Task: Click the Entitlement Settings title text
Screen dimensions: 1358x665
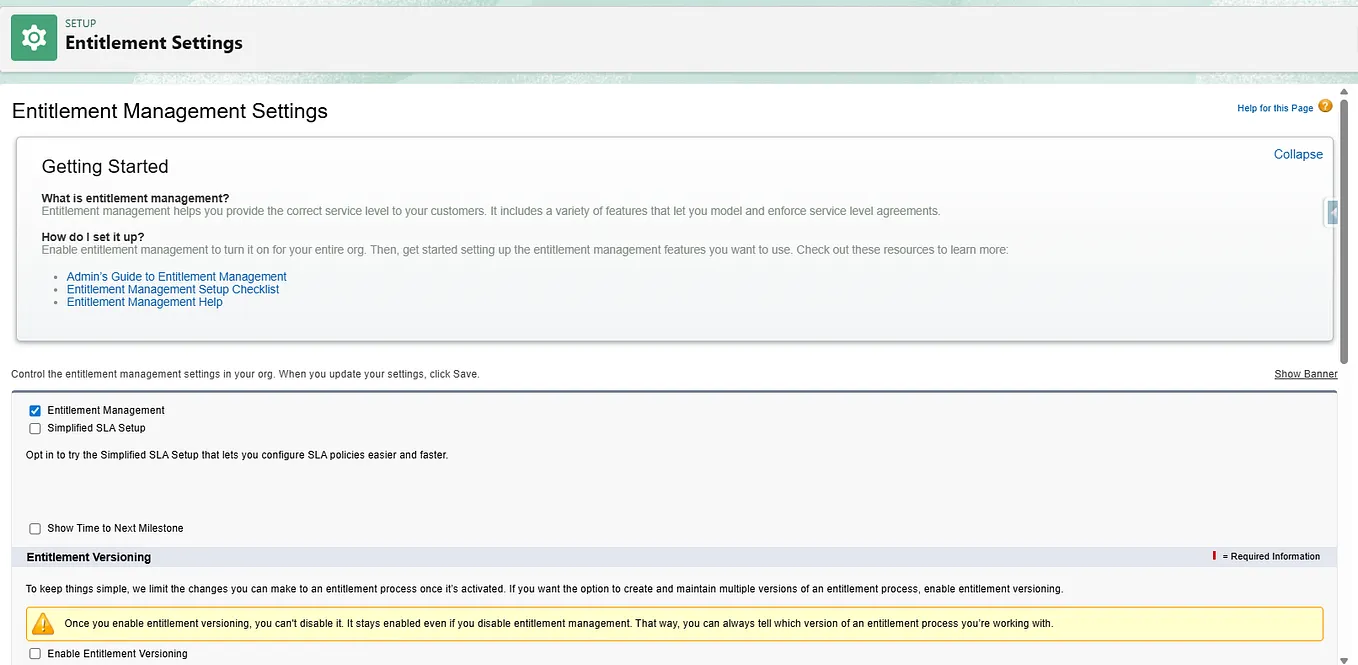Action: click(x=153, y=43)
